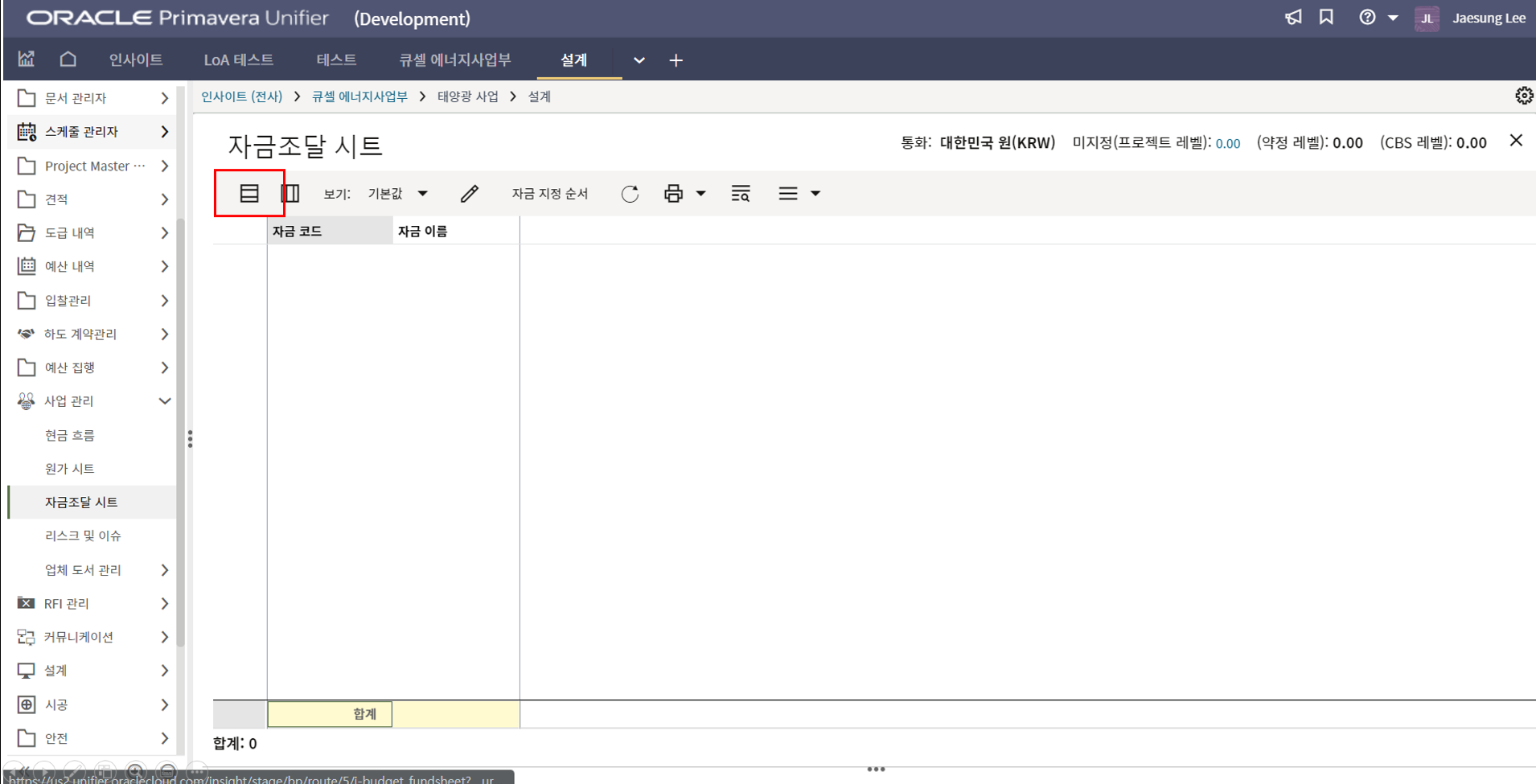Open the settings gear icon
Screen dimensions: 1536x784
(1523, 96)
